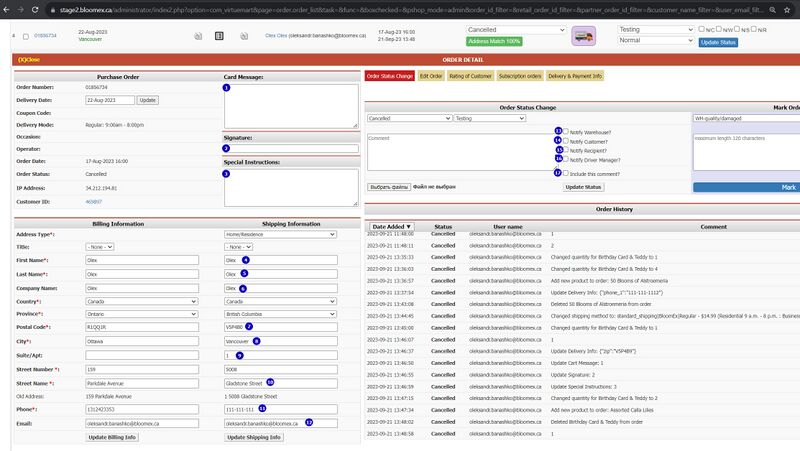Click billing Phone field

142,409
